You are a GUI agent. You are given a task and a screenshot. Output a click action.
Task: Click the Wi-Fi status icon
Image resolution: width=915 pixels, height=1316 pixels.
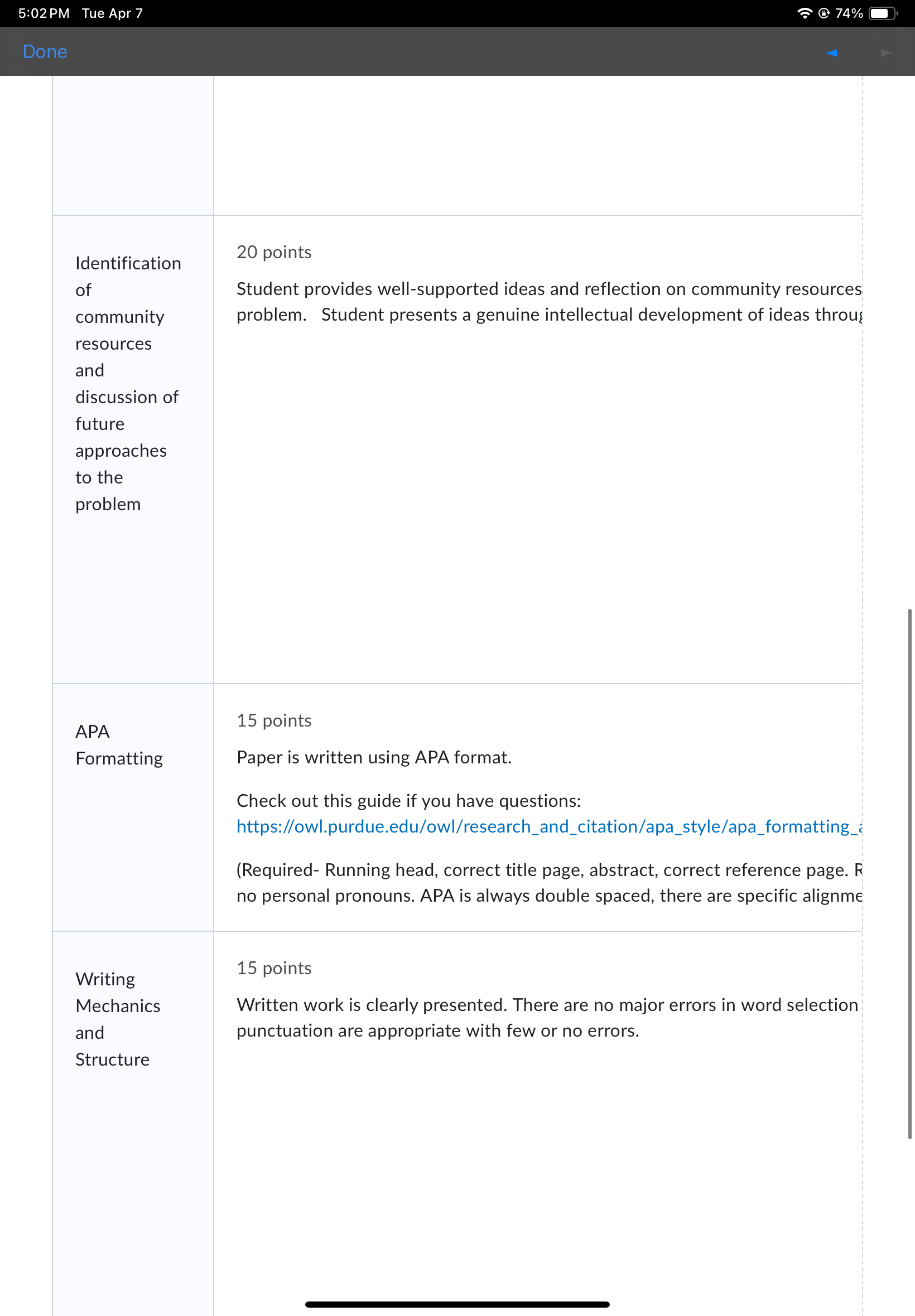point(805,13)
